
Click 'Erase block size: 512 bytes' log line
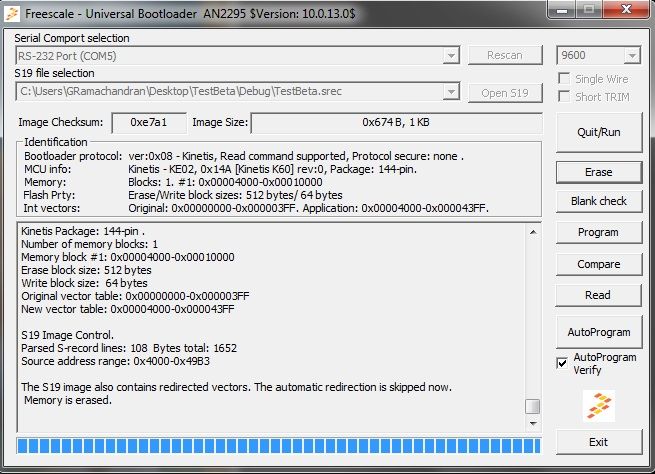click(x=86, y=270)
